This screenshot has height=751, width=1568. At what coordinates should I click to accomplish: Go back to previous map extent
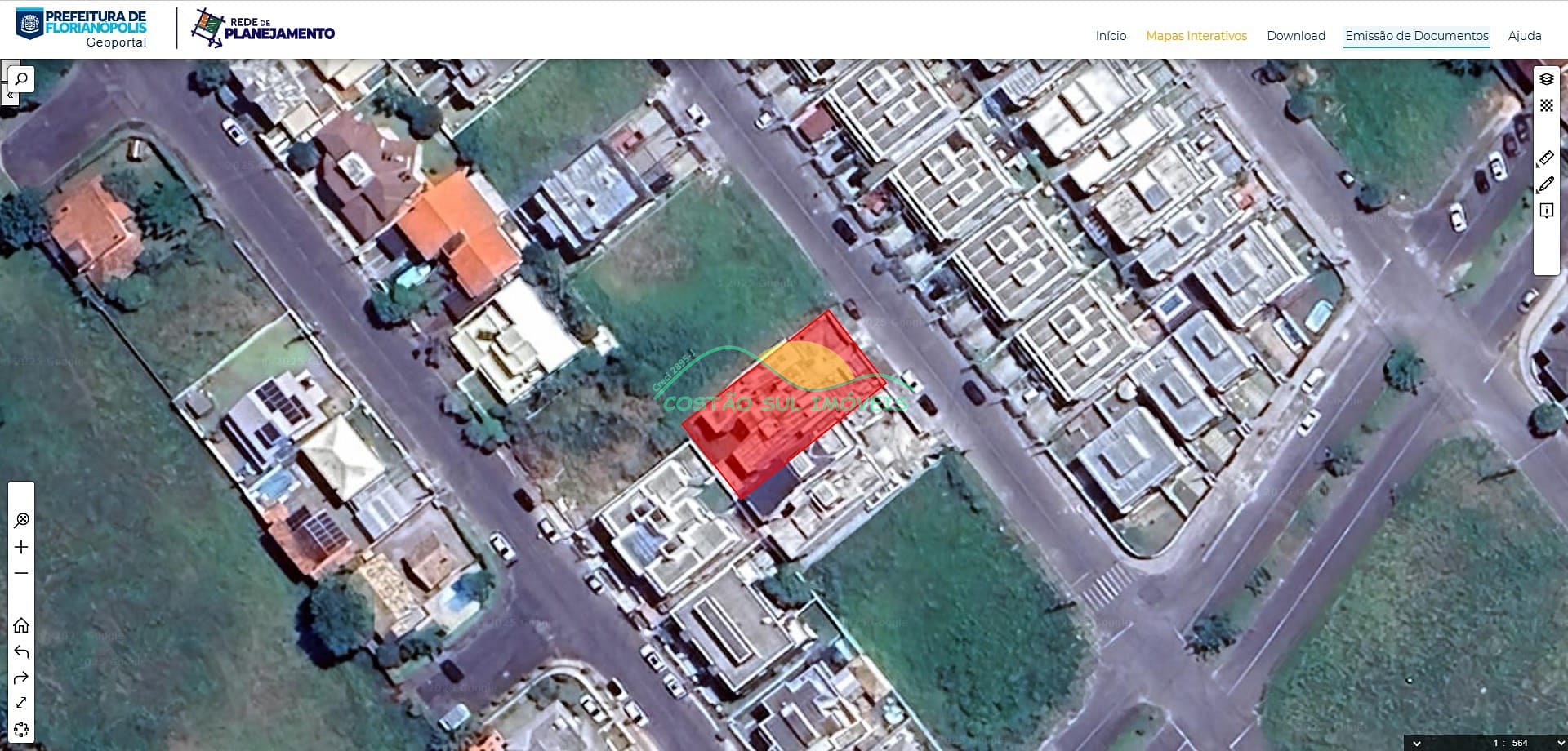click(21, 651)
